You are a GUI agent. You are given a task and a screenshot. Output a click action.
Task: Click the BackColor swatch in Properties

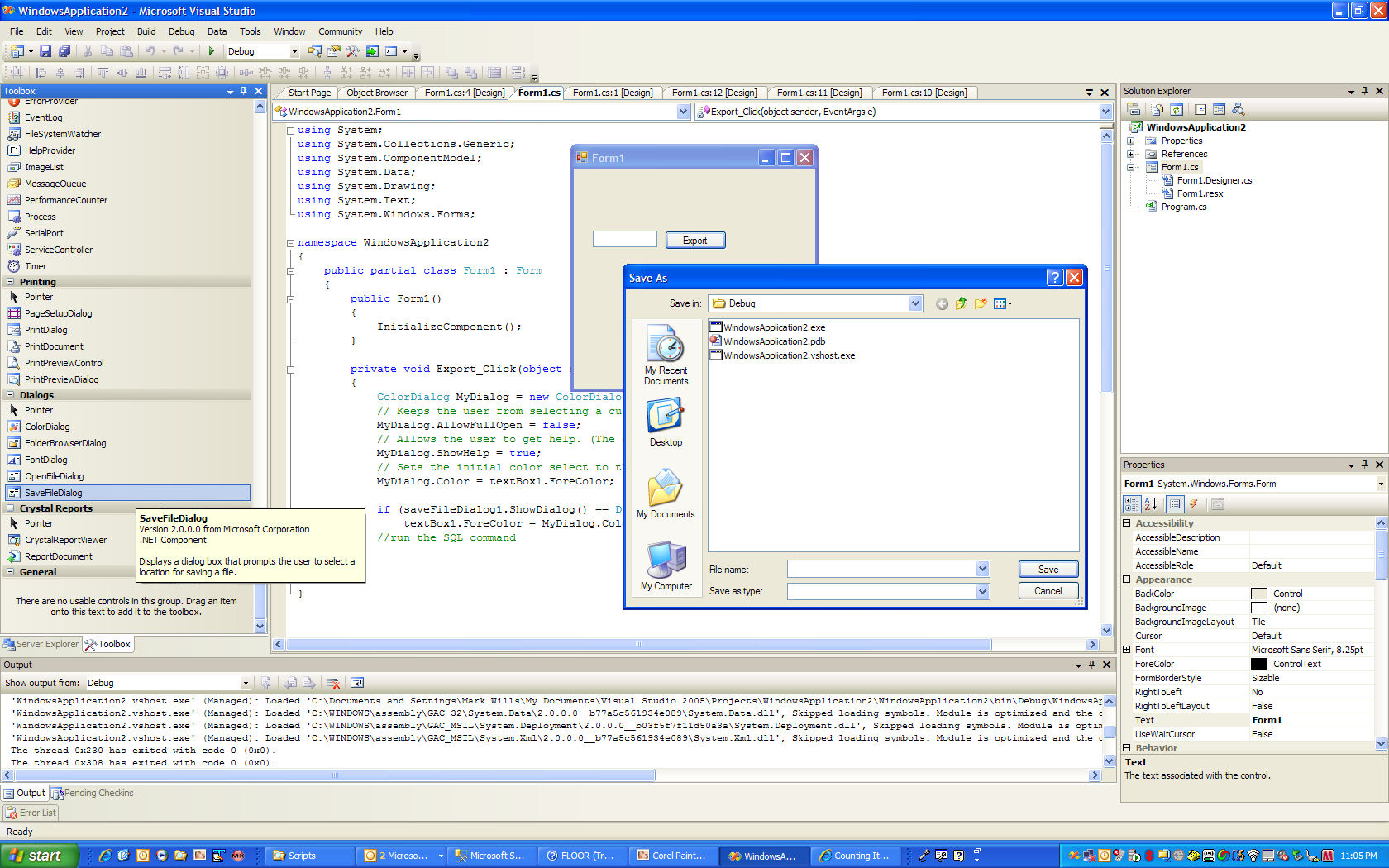click(x=1260, y=593)
